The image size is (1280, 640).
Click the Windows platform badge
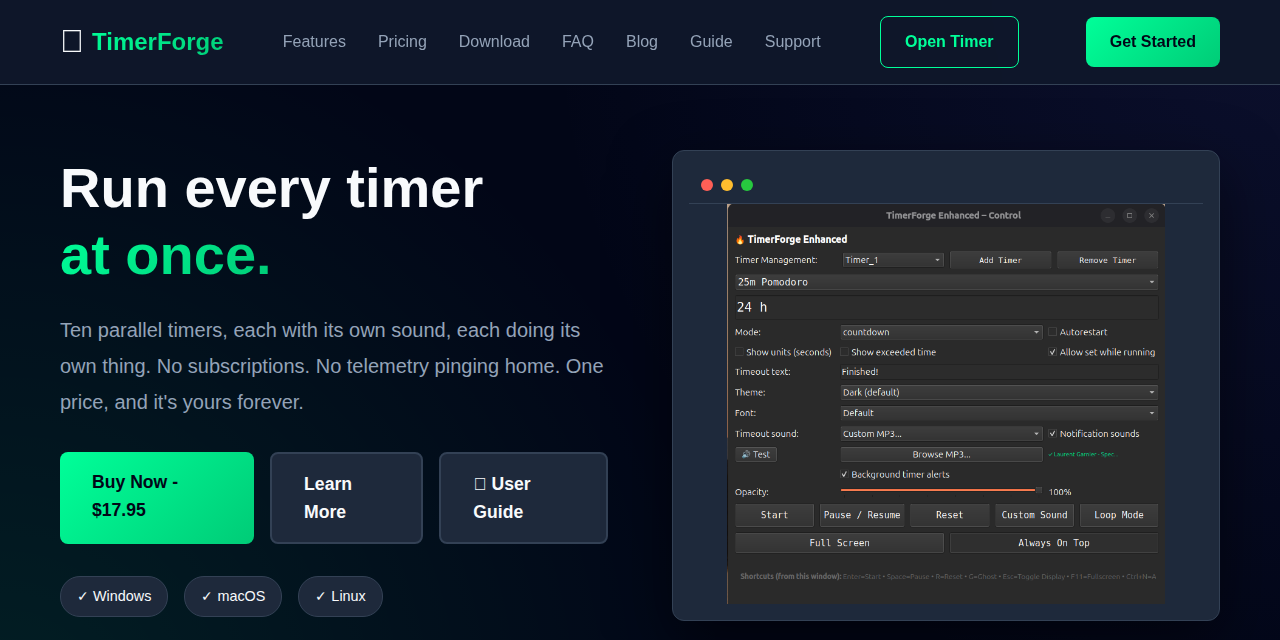point(114,596)
